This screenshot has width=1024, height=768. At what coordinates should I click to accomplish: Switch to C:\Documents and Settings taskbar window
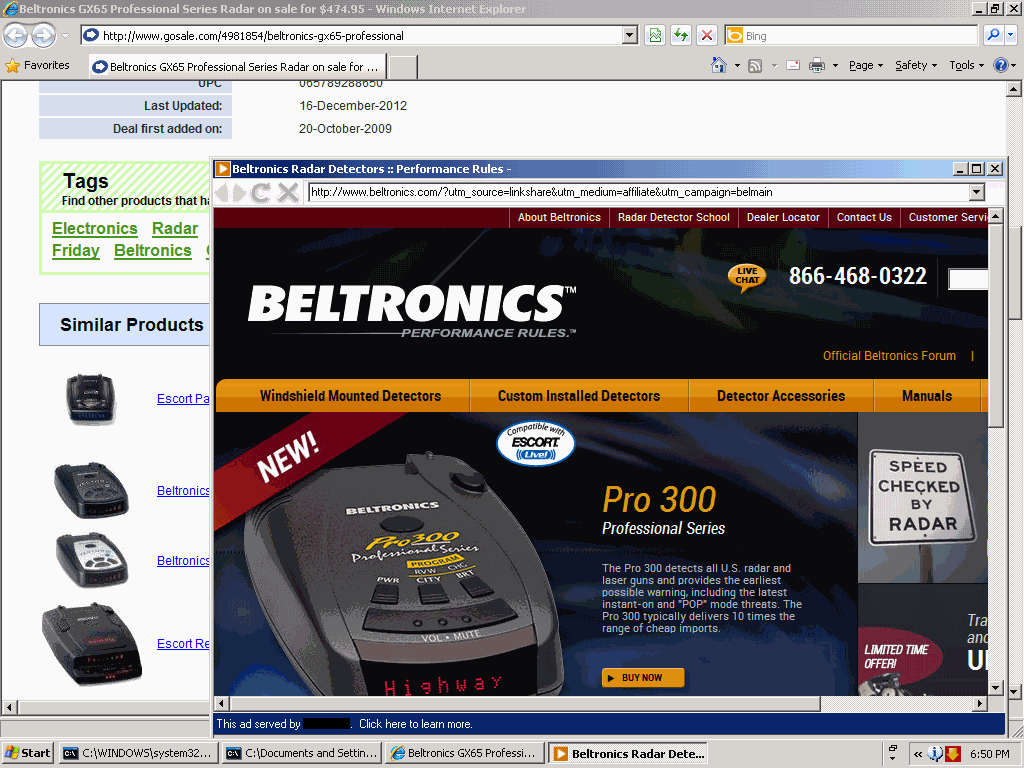(x=302, y=754)
